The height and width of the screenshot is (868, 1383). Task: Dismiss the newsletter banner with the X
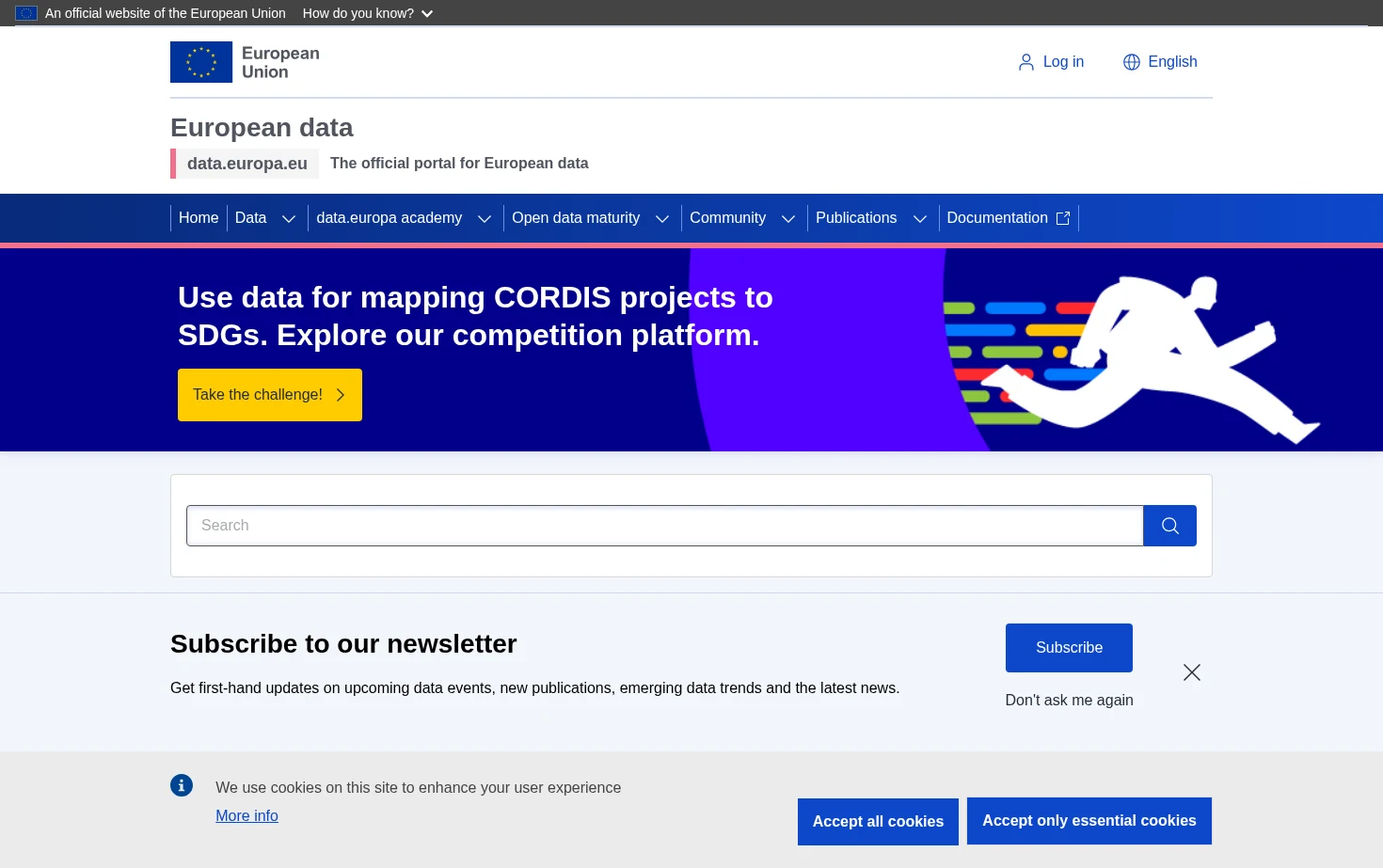1192,672
